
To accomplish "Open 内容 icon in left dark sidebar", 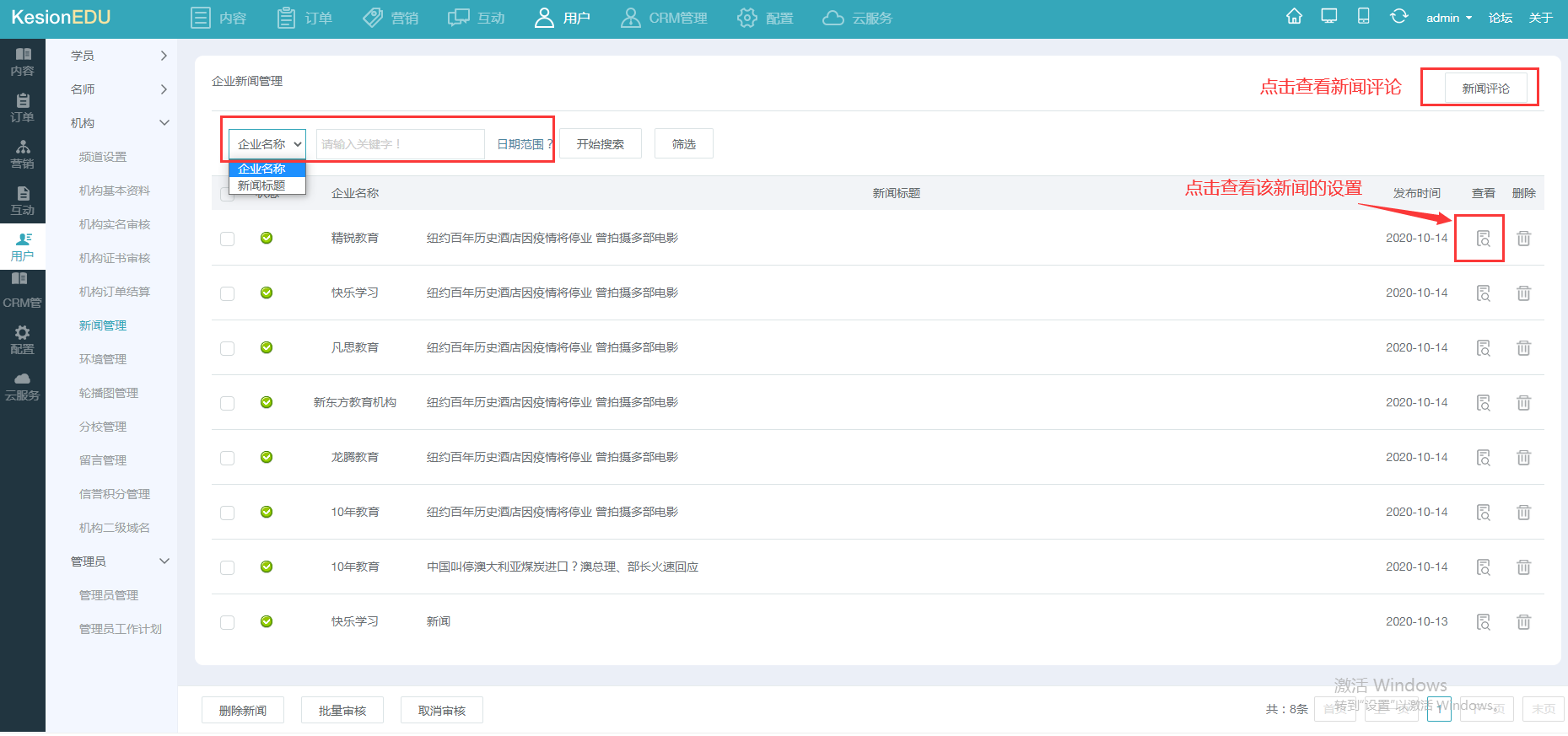I will point(23,62).
